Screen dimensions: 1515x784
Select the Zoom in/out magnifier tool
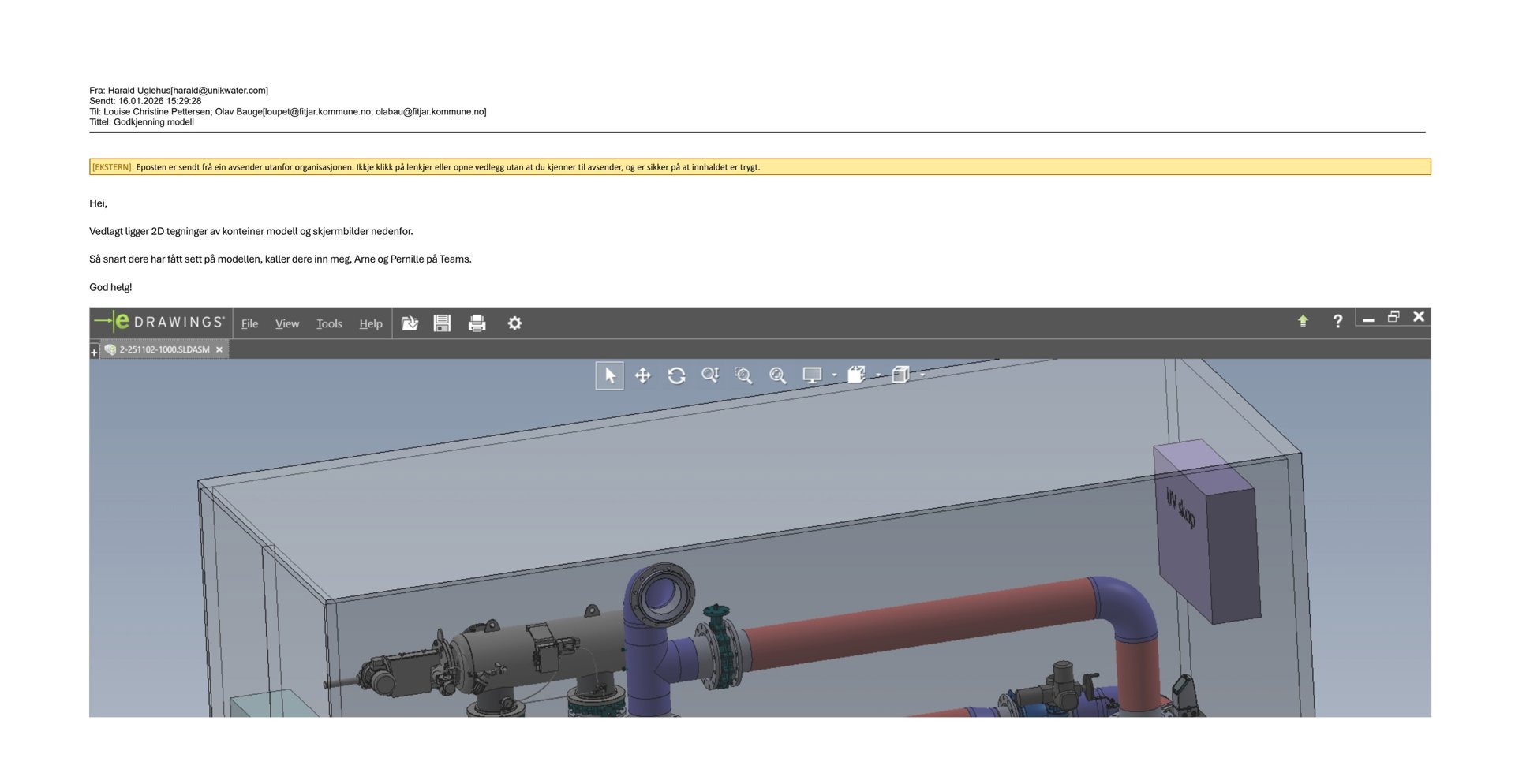pyautogui.click(x=711, y=376)
